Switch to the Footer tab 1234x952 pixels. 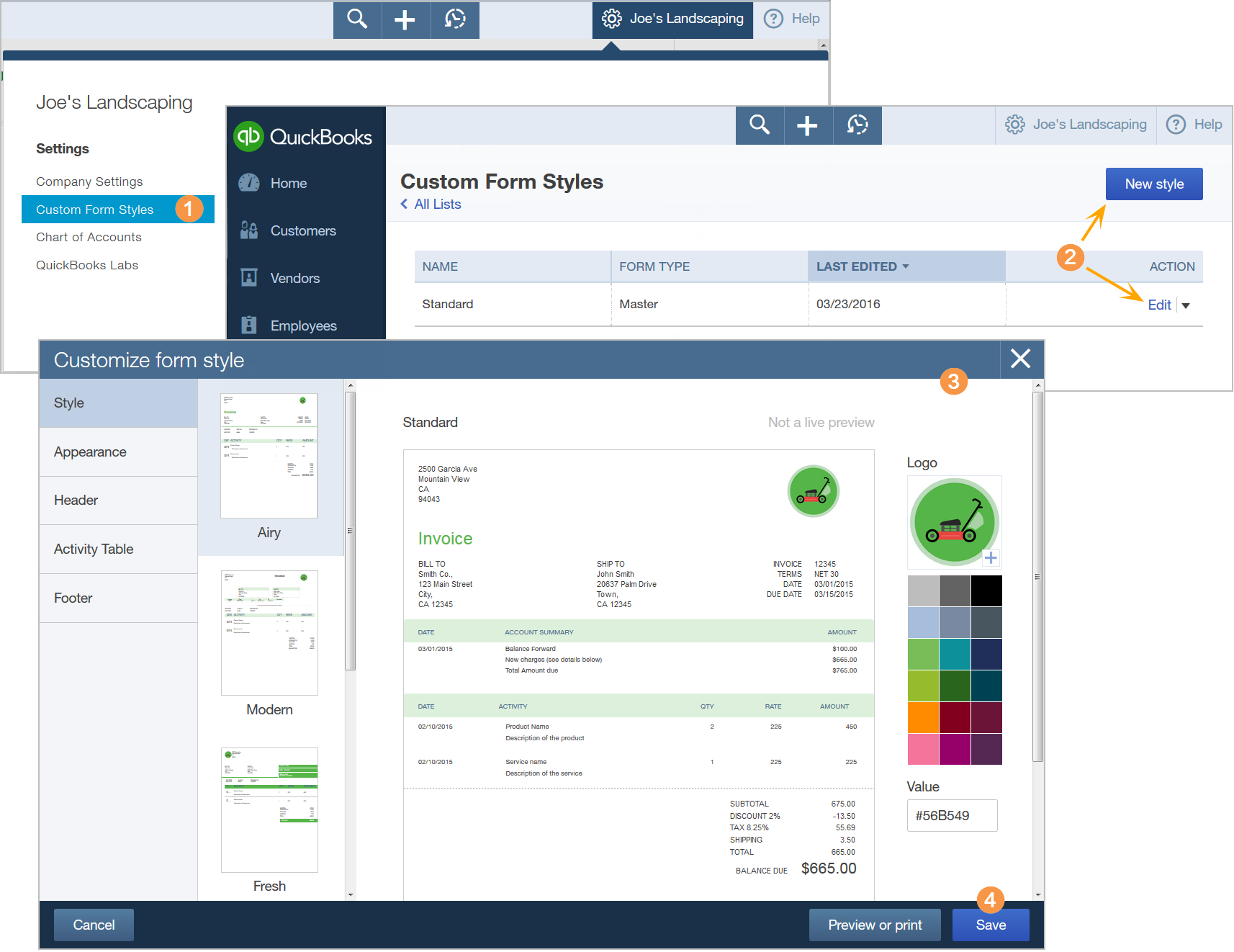click(119, 598)
